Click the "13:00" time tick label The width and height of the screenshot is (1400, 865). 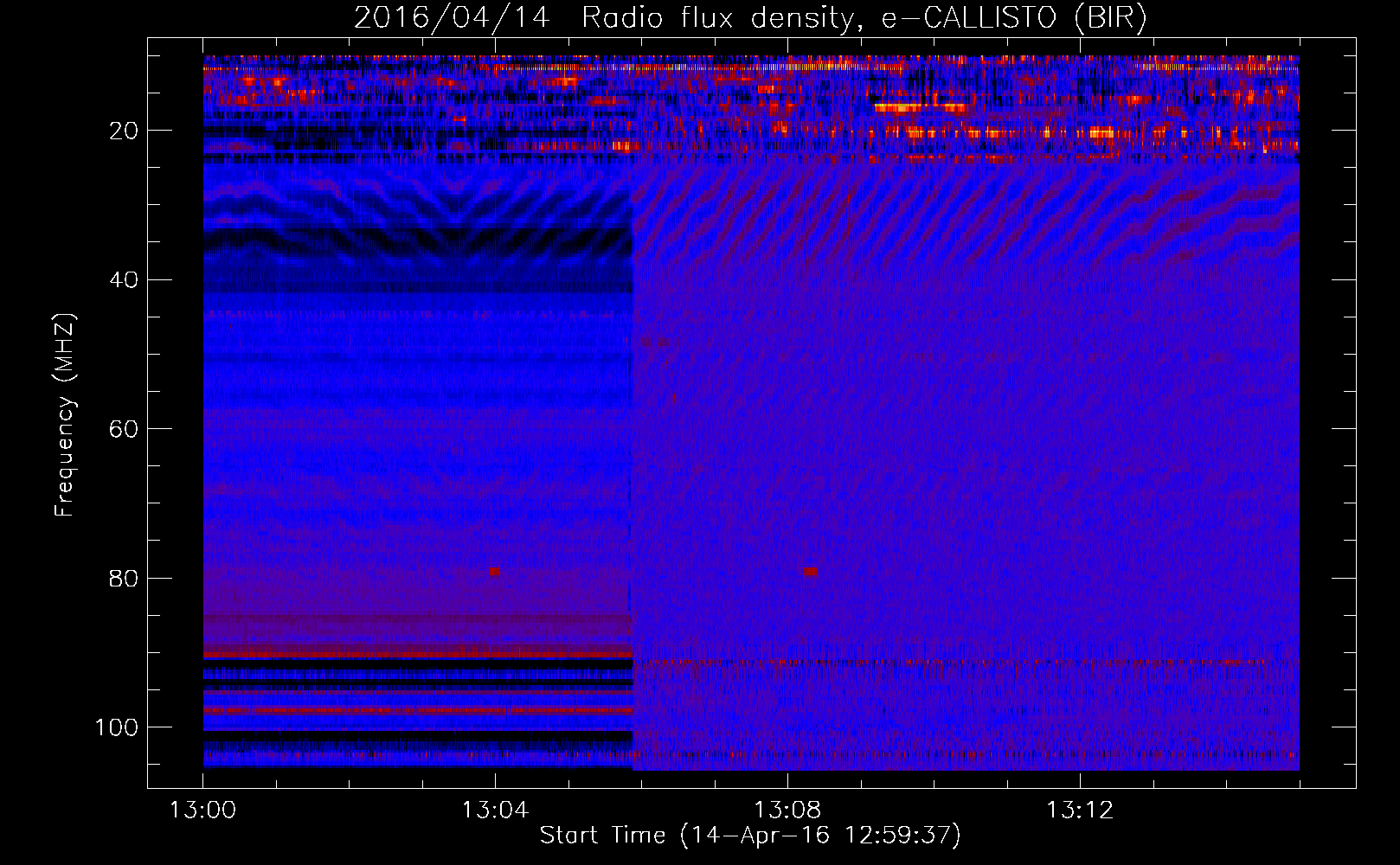coord(202,811)
